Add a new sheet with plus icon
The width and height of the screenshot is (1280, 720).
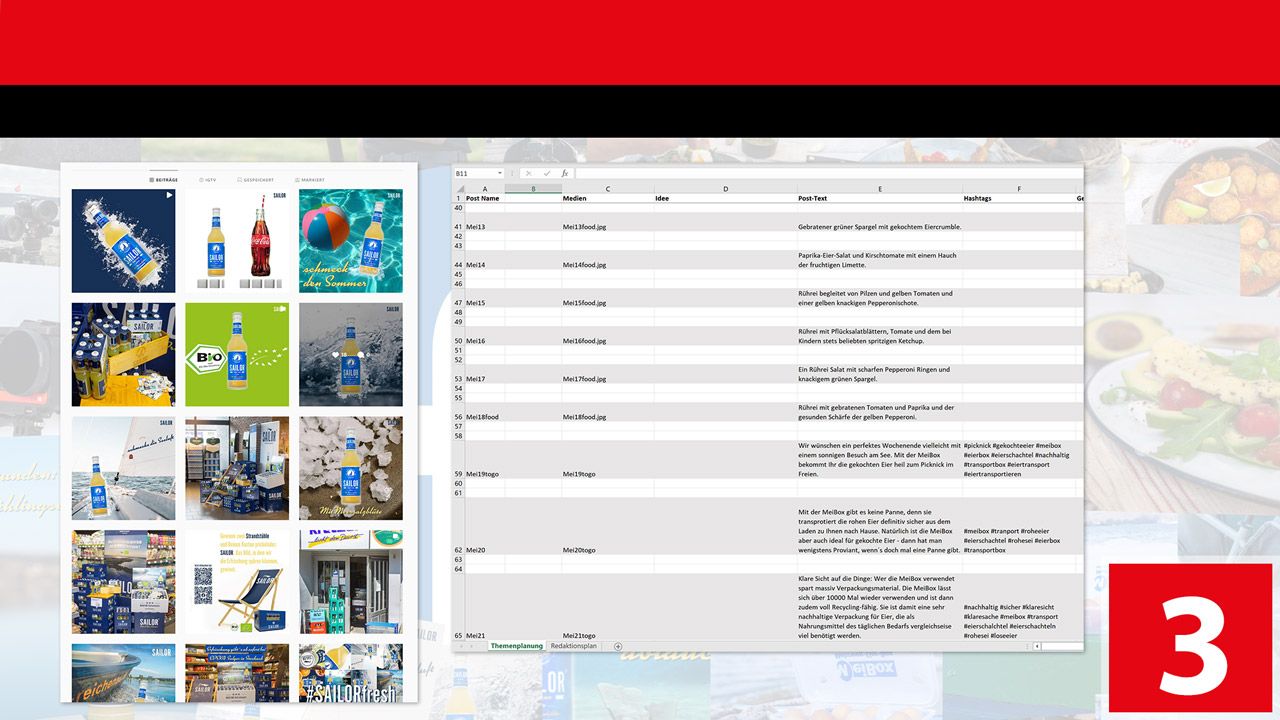618,646
